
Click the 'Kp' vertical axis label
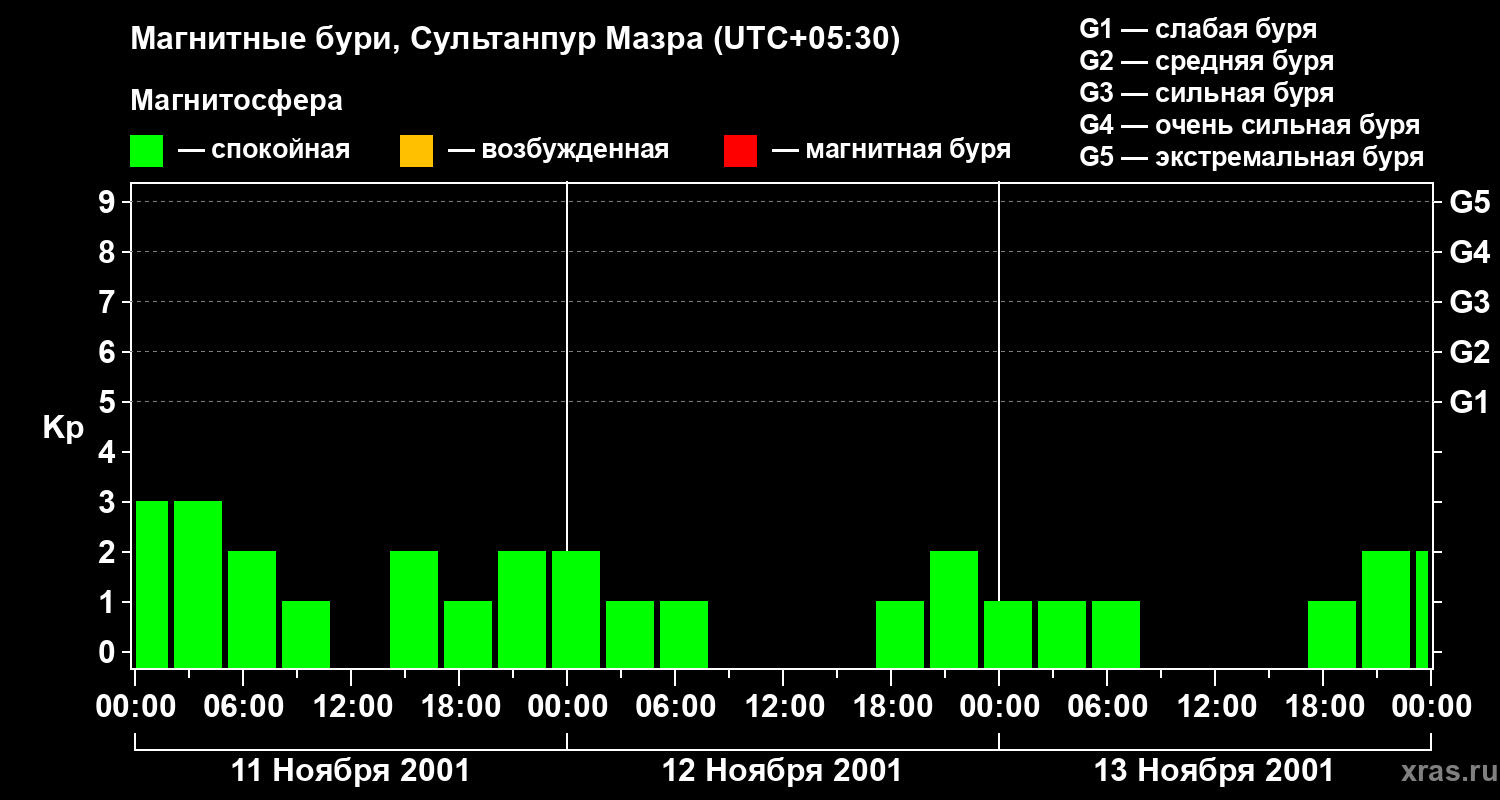click(63, 428)
